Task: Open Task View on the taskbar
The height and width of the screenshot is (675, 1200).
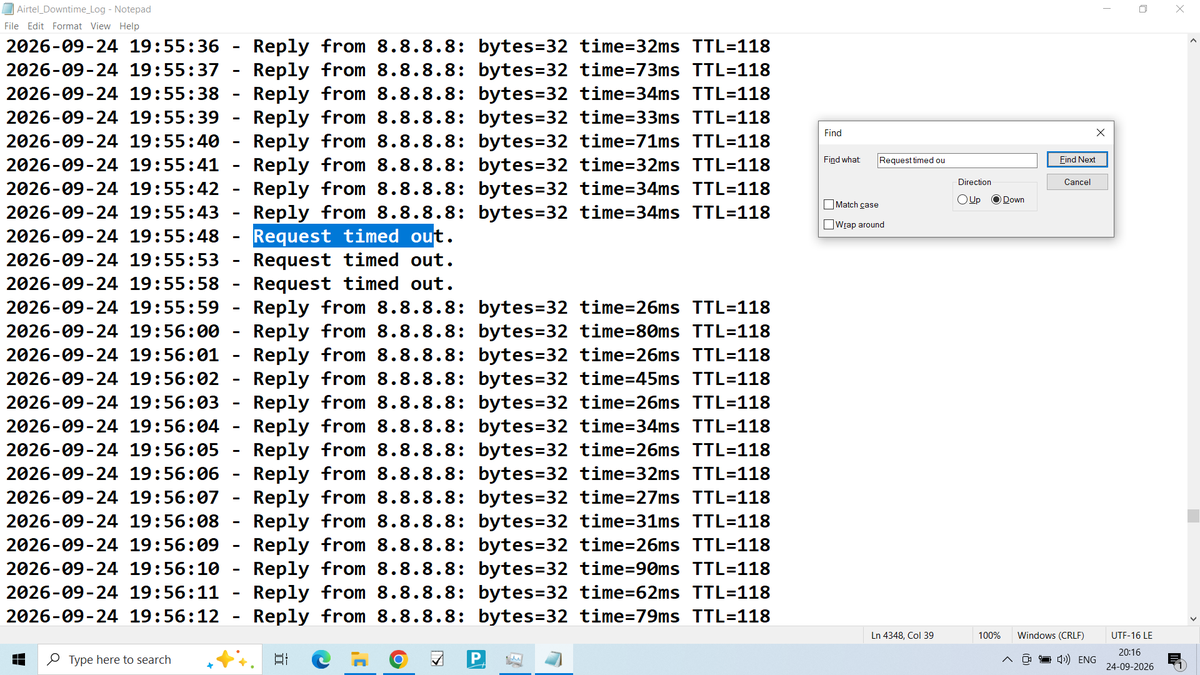Action: [281, 660]
